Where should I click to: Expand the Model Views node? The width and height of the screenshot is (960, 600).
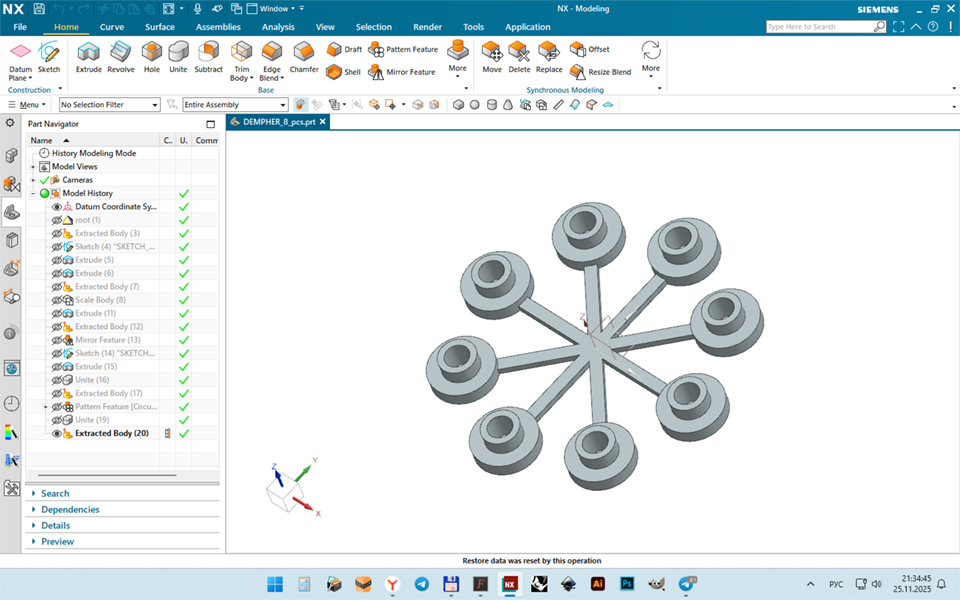(33, 167)
